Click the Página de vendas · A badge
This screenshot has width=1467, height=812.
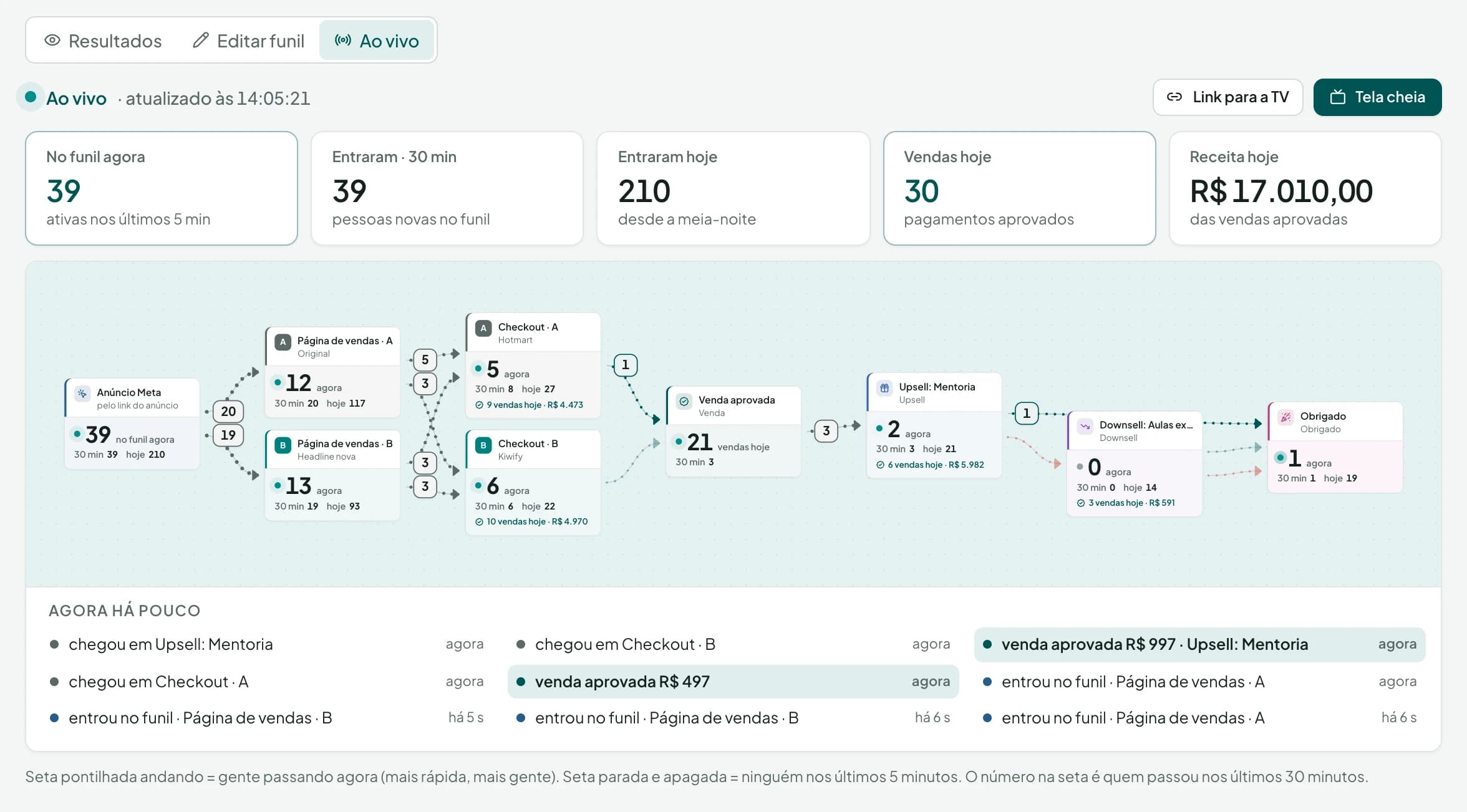pyautogui.click(x=283, y=342)
